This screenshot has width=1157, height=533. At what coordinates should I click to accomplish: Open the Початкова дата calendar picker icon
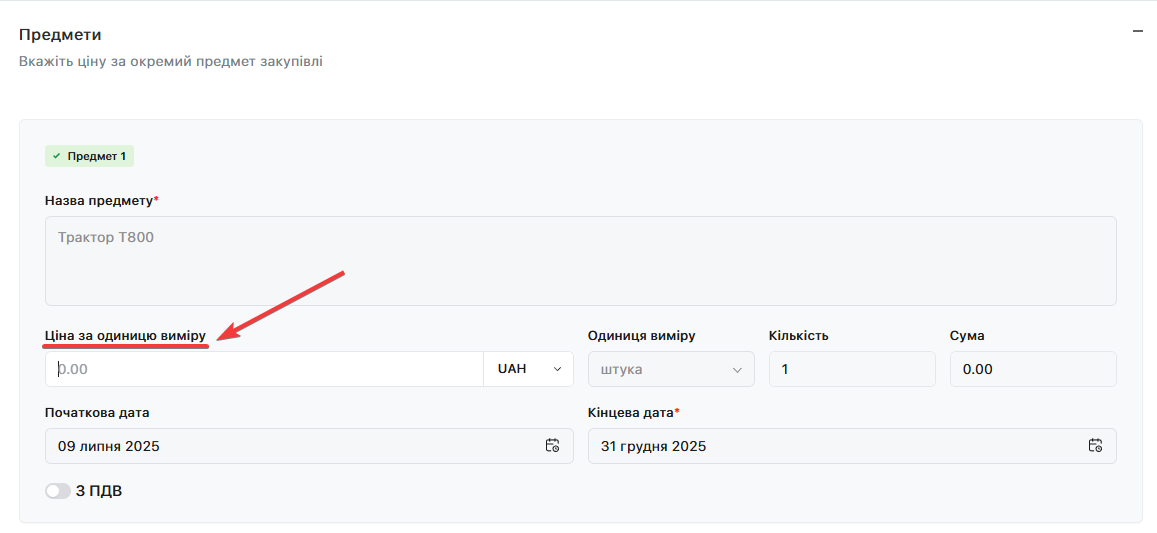point(552,446)
